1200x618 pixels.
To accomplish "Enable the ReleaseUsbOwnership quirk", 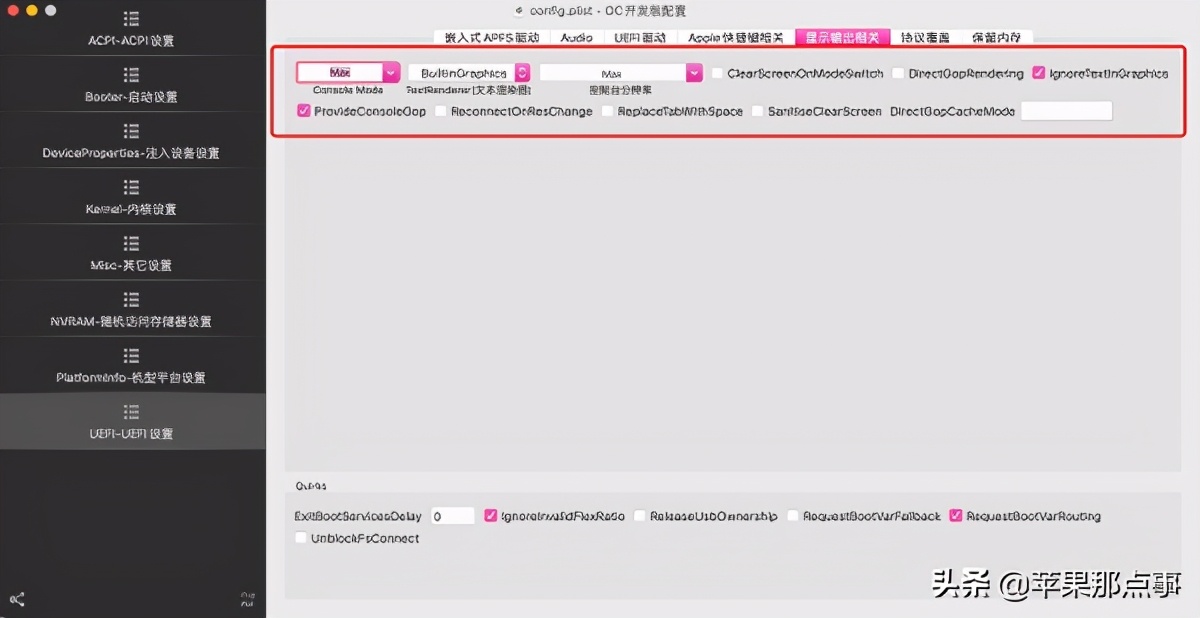I will pos(640,516).
